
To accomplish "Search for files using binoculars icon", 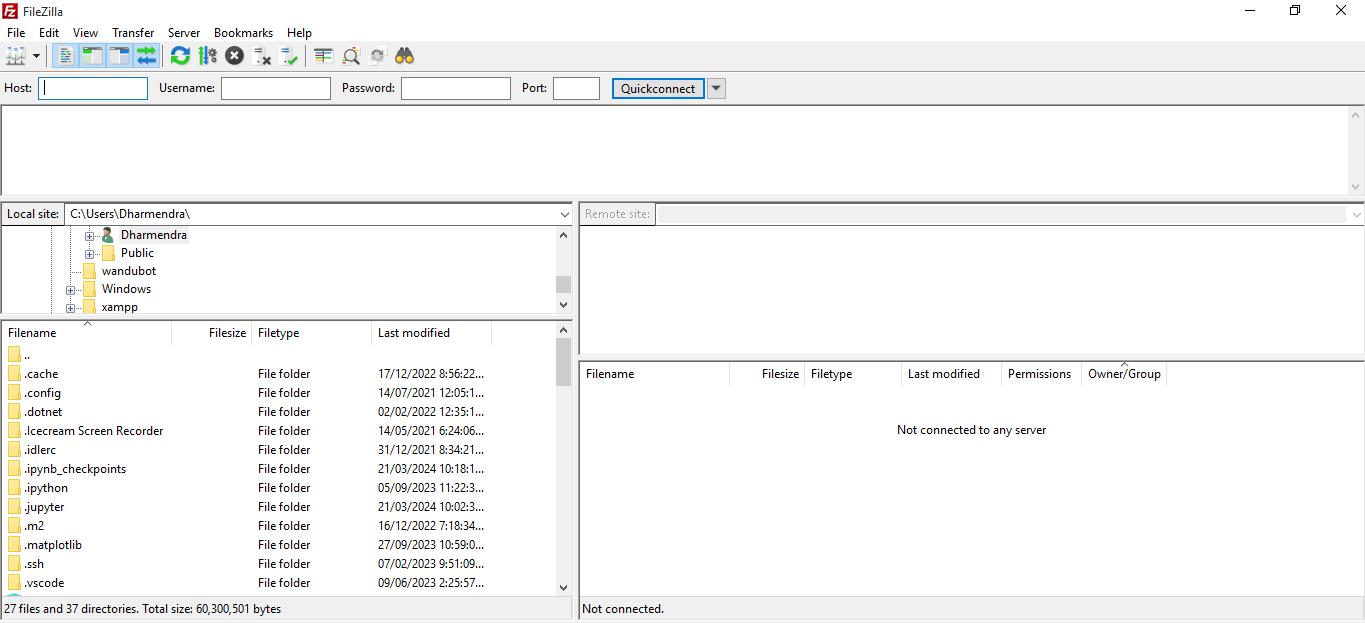I will [405, 56].
